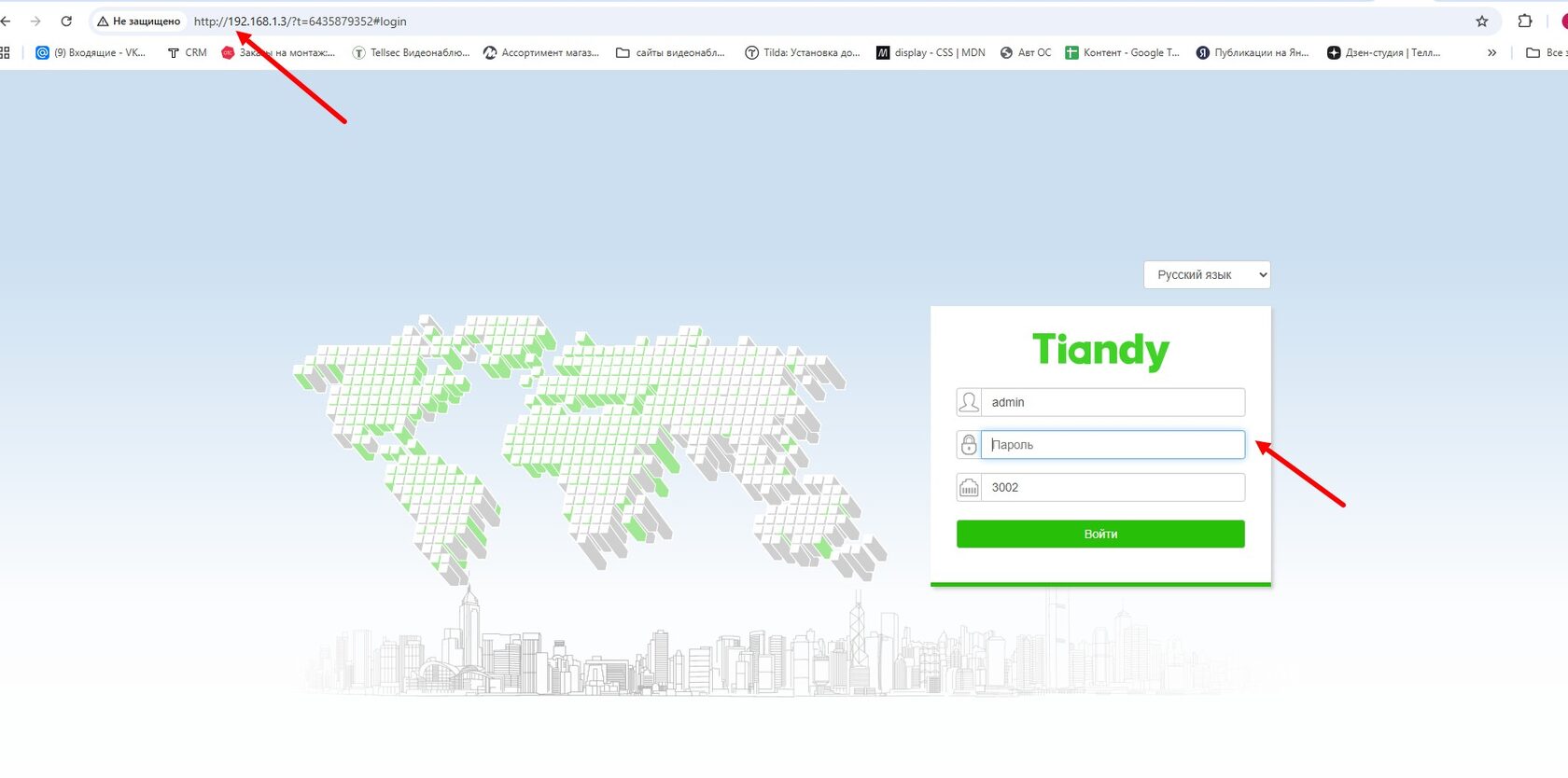The width and height of the screenshot is (1568, 778).
Task: Open the browser extensions puzzle icon
Action: [1525, 21]
